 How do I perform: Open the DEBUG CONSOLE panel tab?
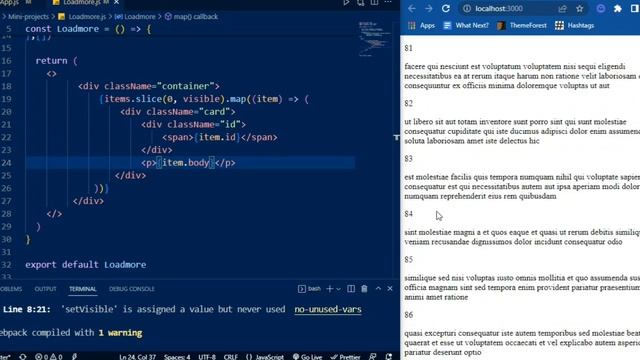point(131,289)
